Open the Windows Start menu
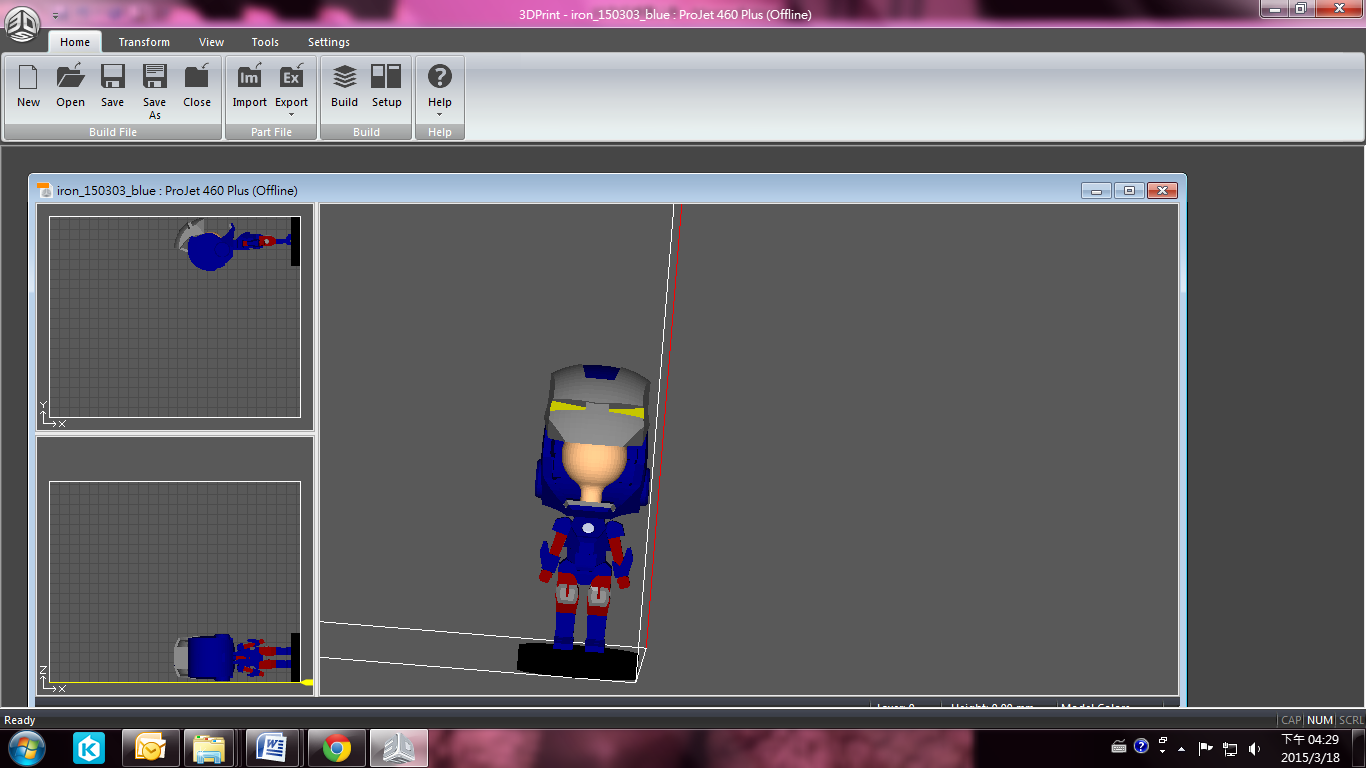Image resolution: width=1366 pixels, height=768 pixels. point(27,748)
